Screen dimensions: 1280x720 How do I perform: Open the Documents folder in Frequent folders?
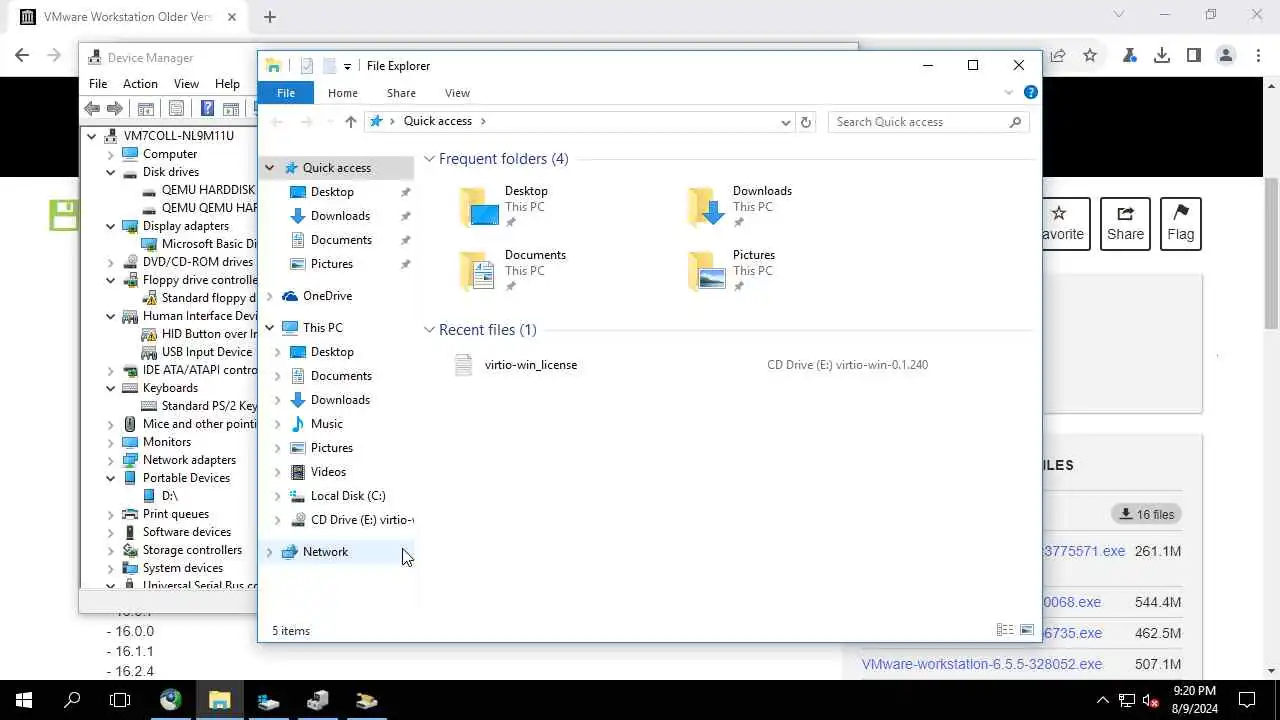[x=513, y=270]
